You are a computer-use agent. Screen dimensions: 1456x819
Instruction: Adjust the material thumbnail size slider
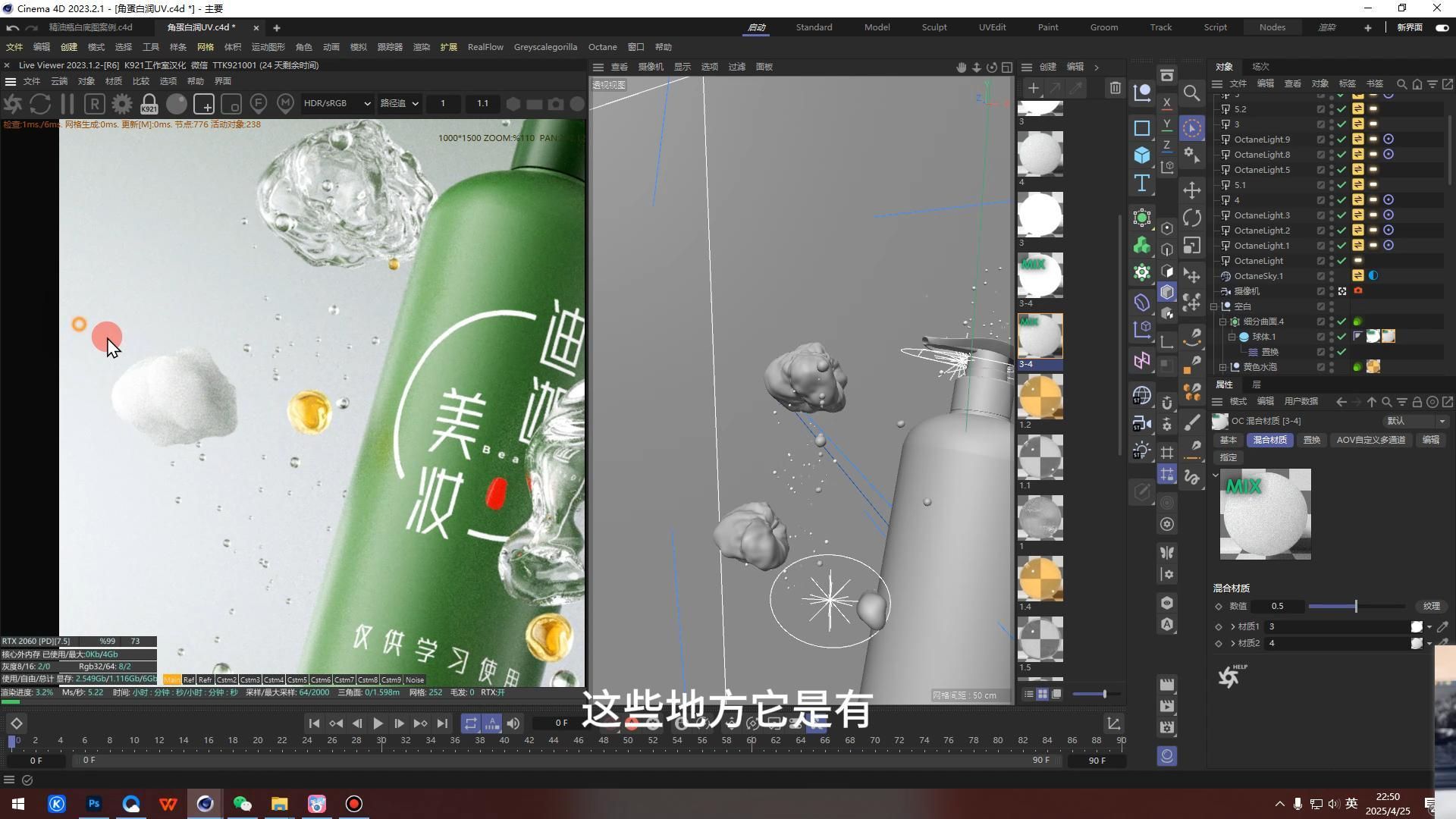coord(1098,694)
